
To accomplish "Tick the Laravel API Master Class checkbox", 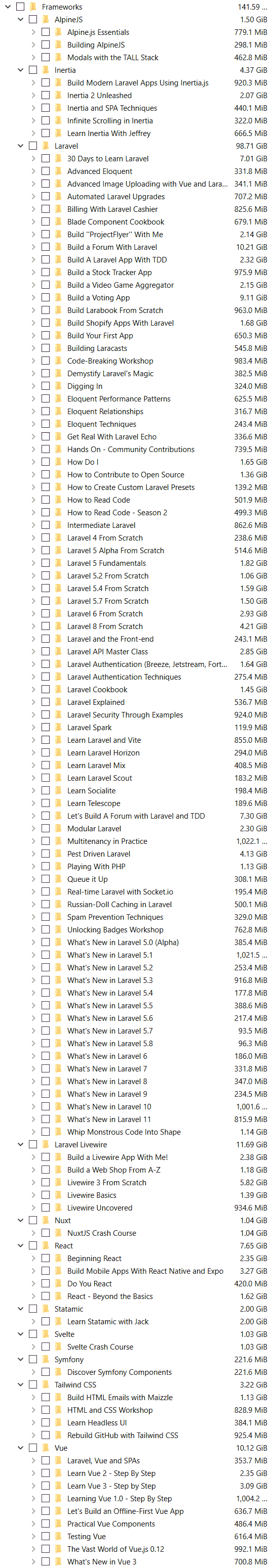I will [x=46, y=651].
